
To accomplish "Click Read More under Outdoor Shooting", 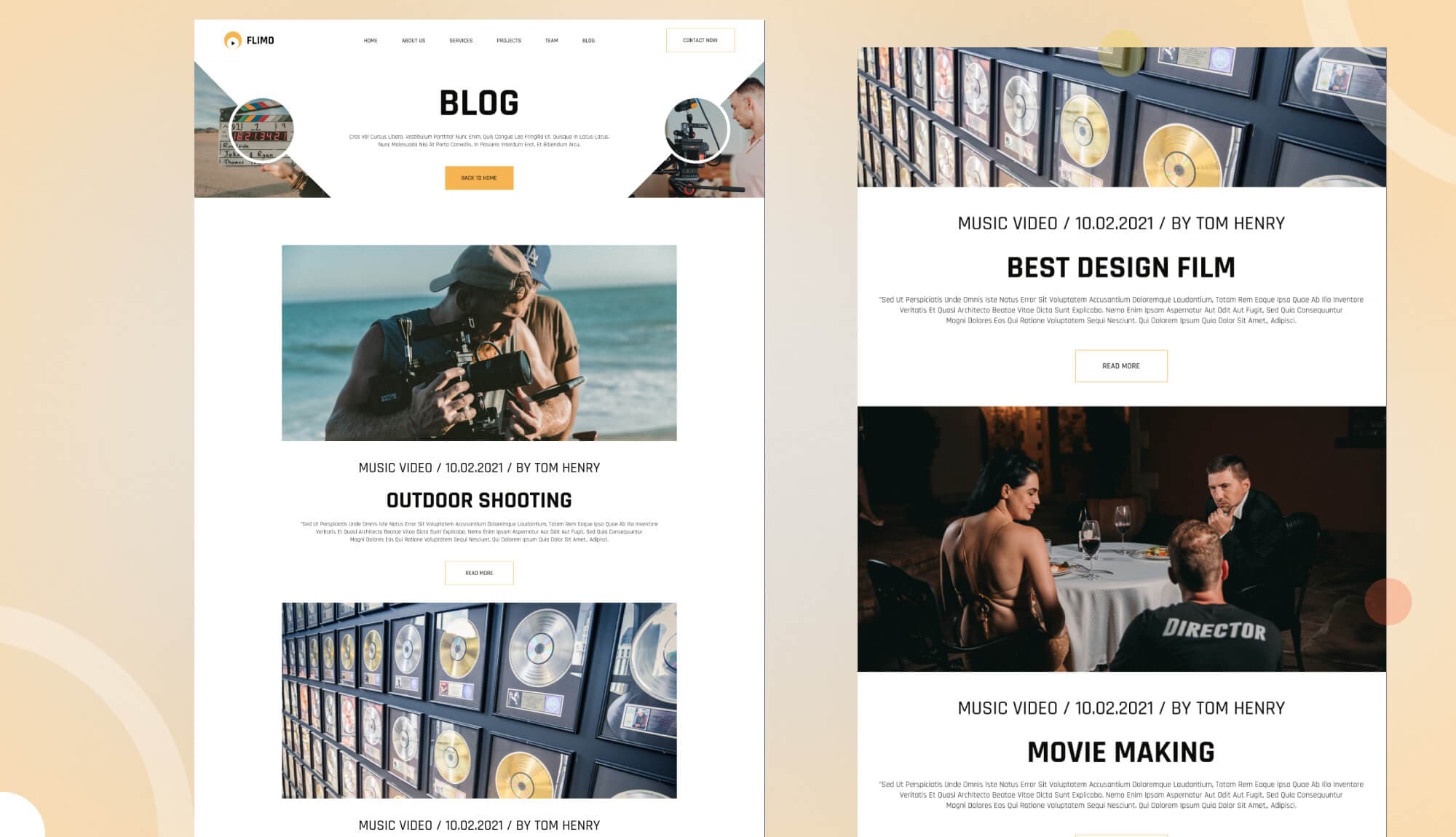I will [x=479, y=573].
